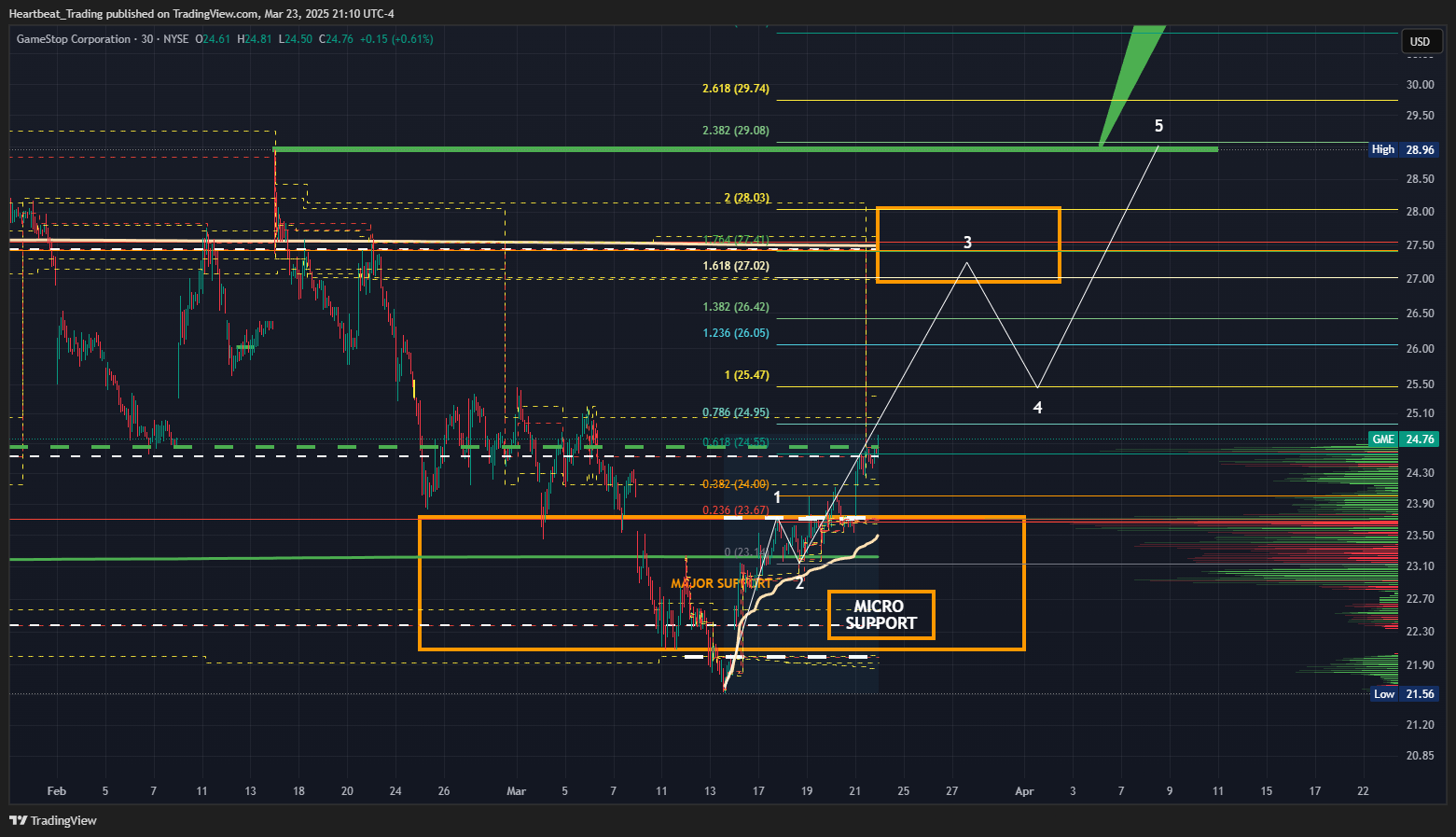Image resolution: width=1456 pixels, height=837 pixels.
Task: Click the 25.10 price axis label
Action: pos(1421,413)
